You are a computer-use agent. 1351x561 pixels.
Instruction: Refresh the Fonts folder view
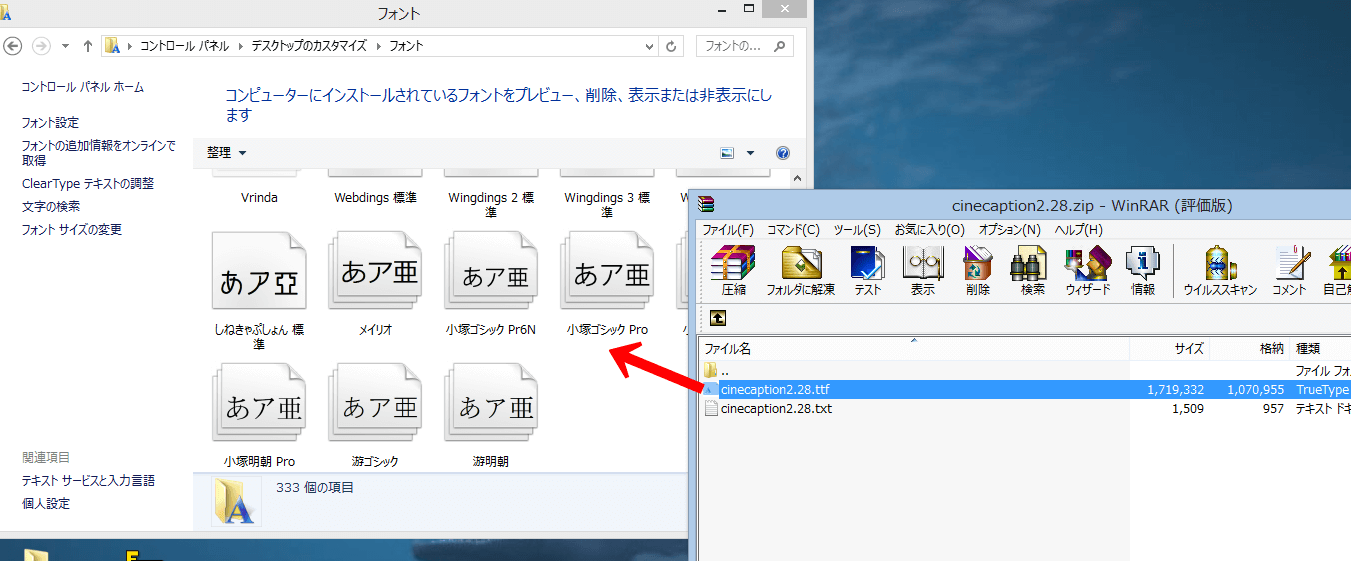click(672, 46)
